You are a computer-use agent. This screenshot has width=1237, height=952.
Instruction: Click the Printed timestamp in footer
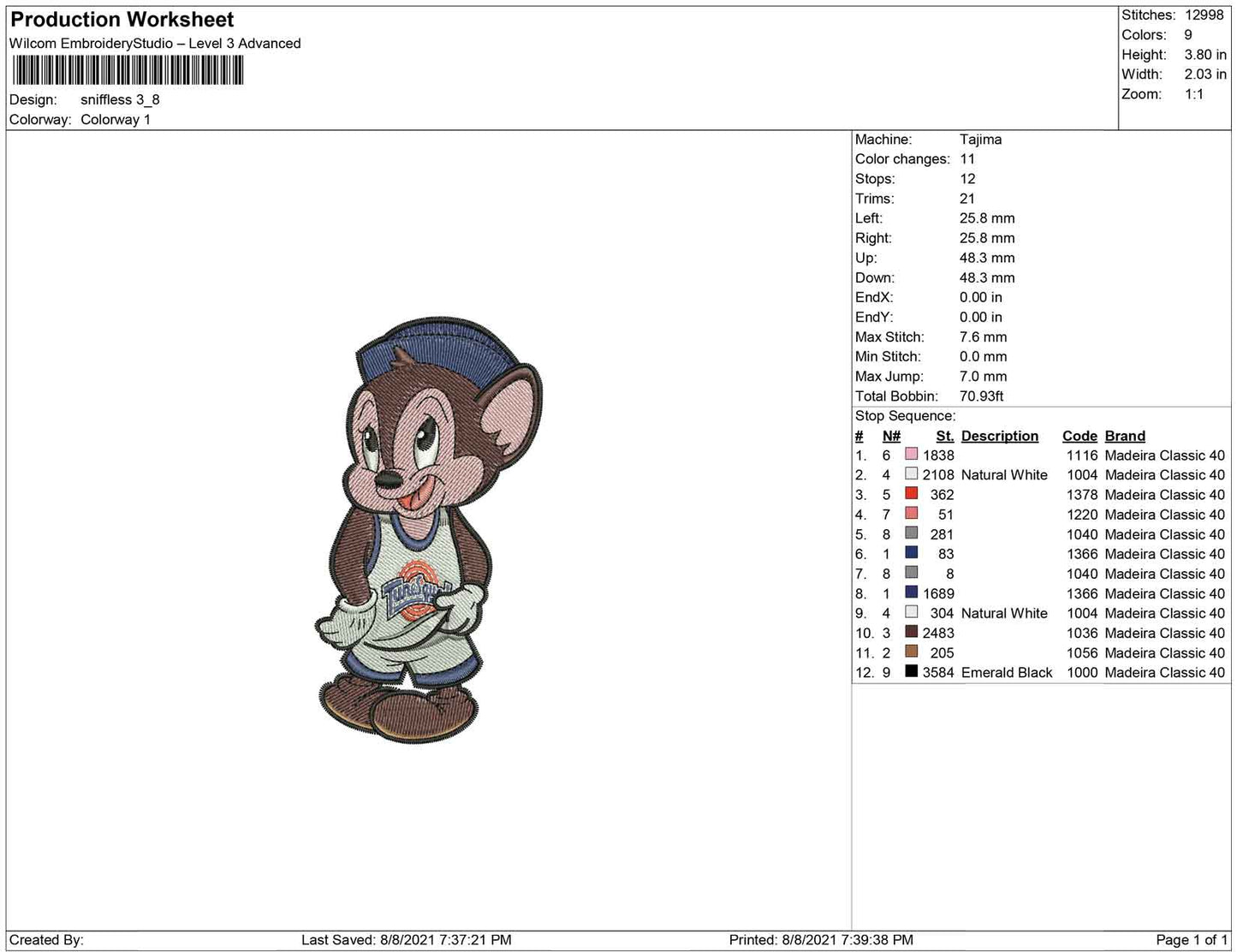point(821,940)
